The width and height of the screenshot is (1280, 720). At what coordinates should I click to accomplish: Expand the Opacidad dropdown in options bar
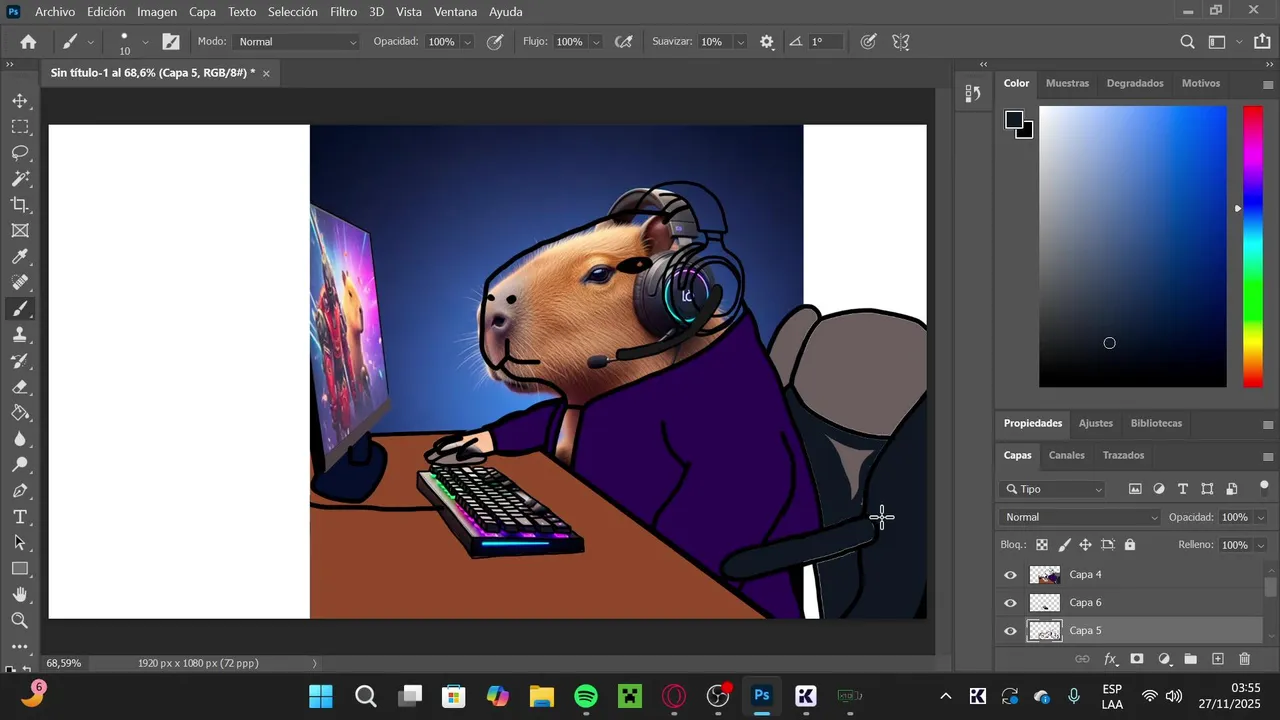click(x=467, y=42)
